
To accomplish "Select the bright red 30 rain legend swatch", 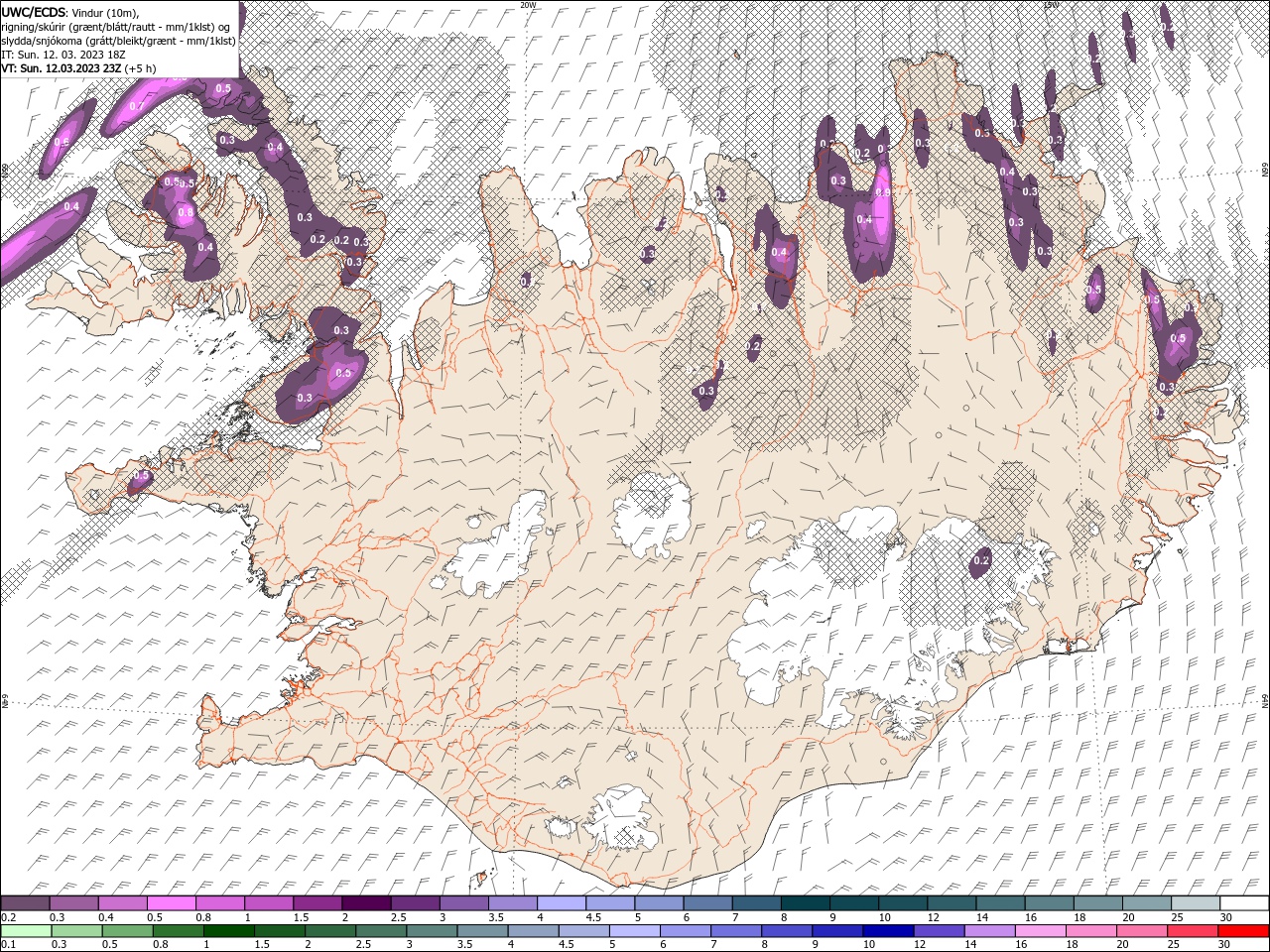I will tap(1242, 931).
